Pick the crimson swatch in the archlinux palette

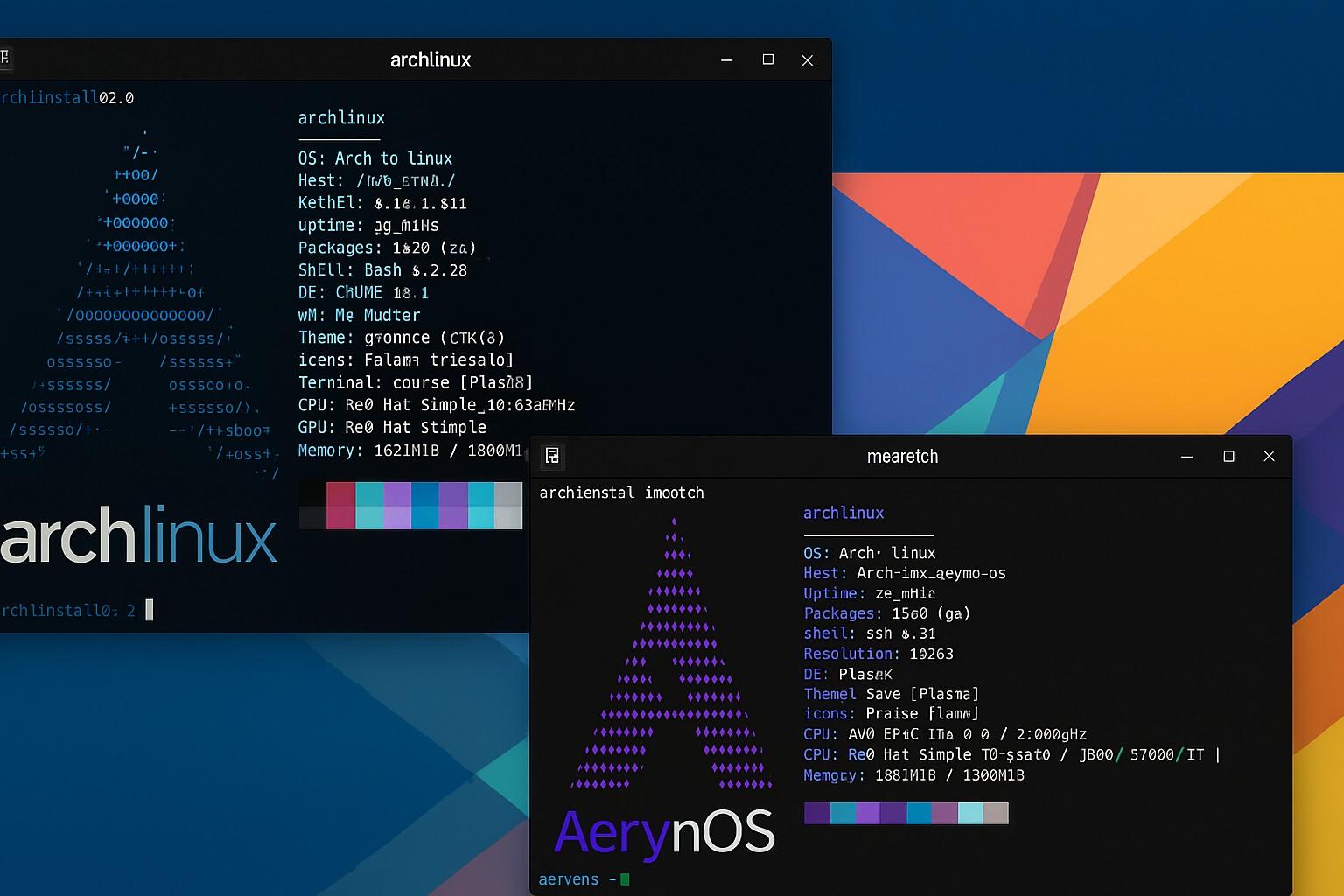tap(340, 506)
